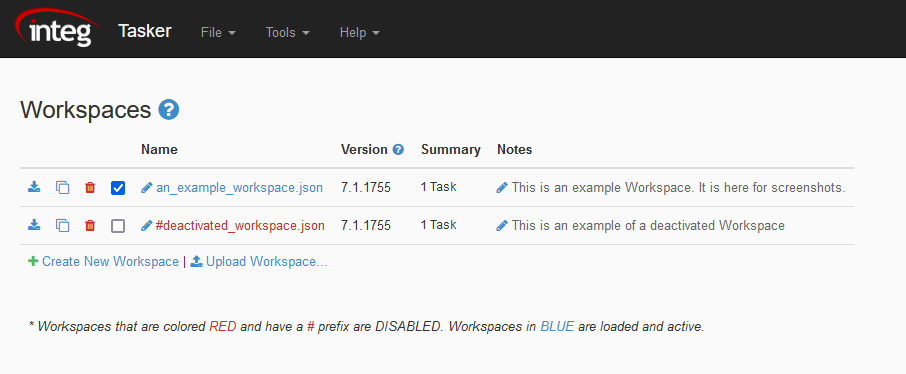Duplicate #deactivated_workspace.json using the copy icon

(x=62, y=225)
